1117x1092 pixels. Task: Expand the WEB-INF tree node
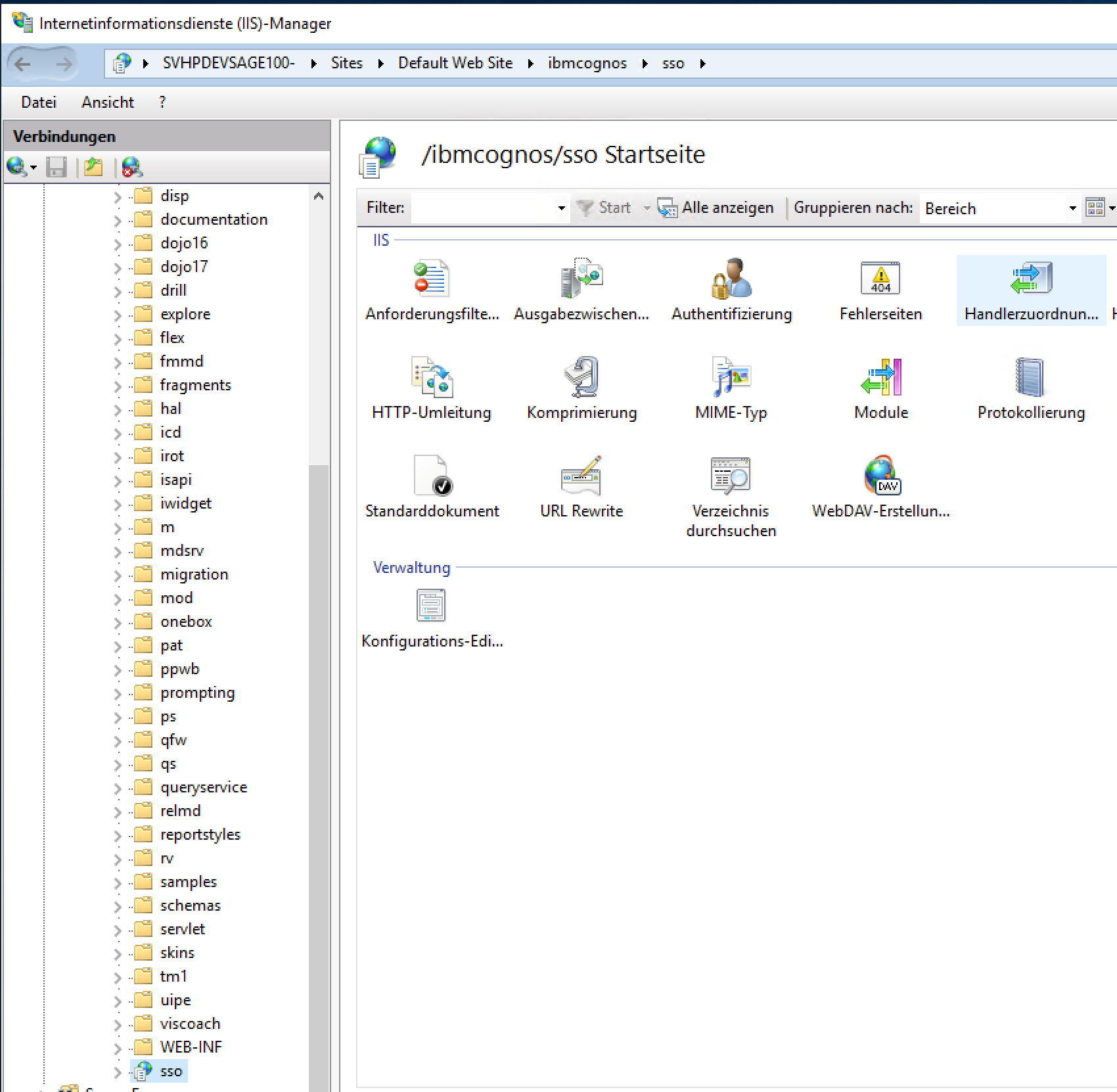tap(118, 1048)
